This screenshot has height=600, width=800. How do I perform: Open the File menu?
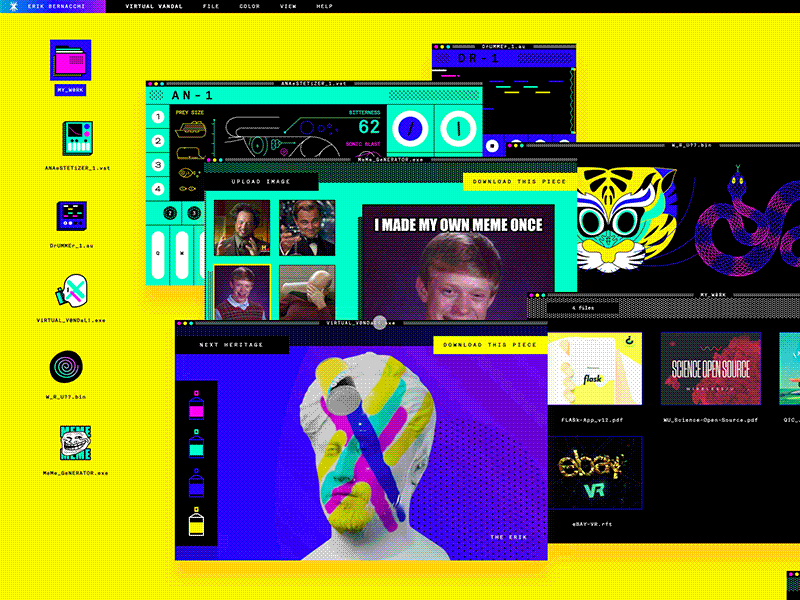click(211, 6)
